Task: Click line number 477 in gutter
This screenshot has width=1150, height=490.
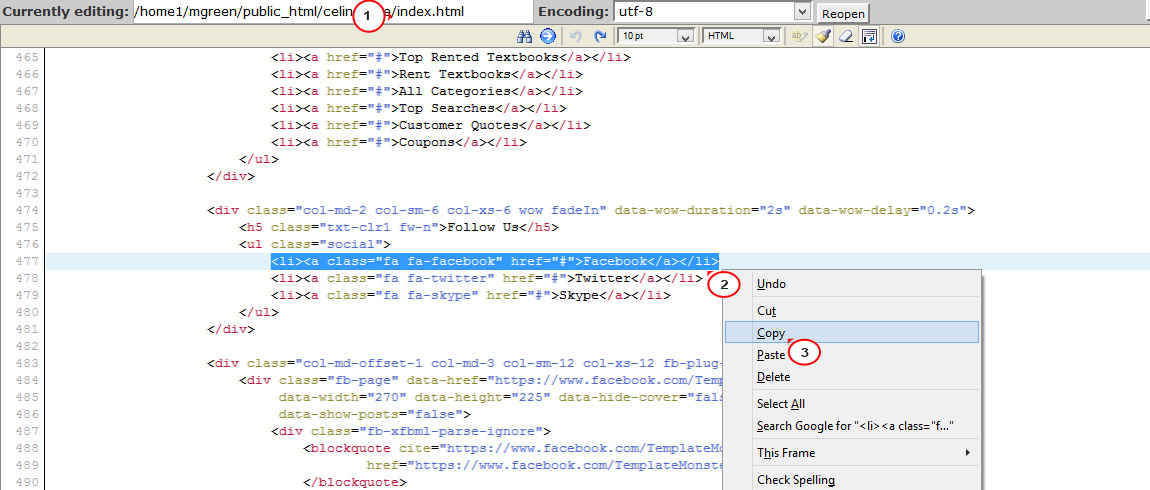Action: [x=26, y=261]
